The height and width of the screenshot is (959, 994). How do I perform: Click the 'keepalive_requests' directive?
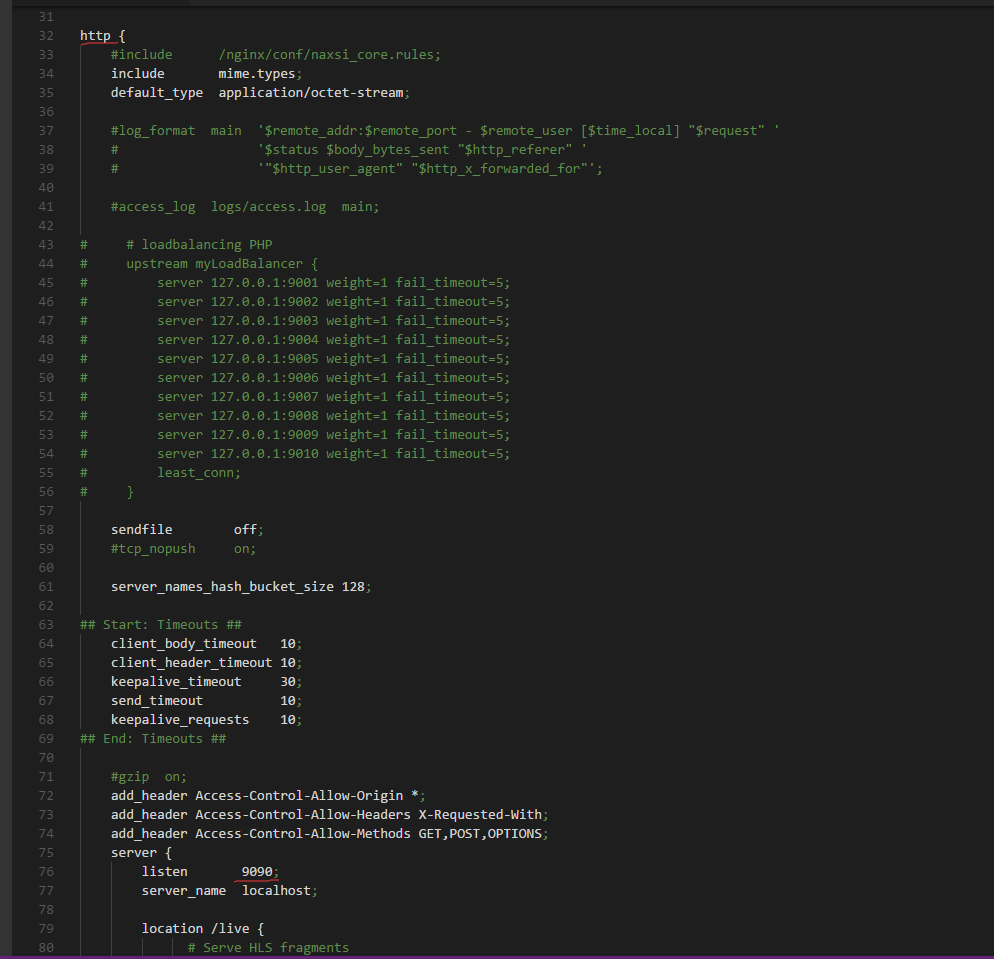[180, 720]
